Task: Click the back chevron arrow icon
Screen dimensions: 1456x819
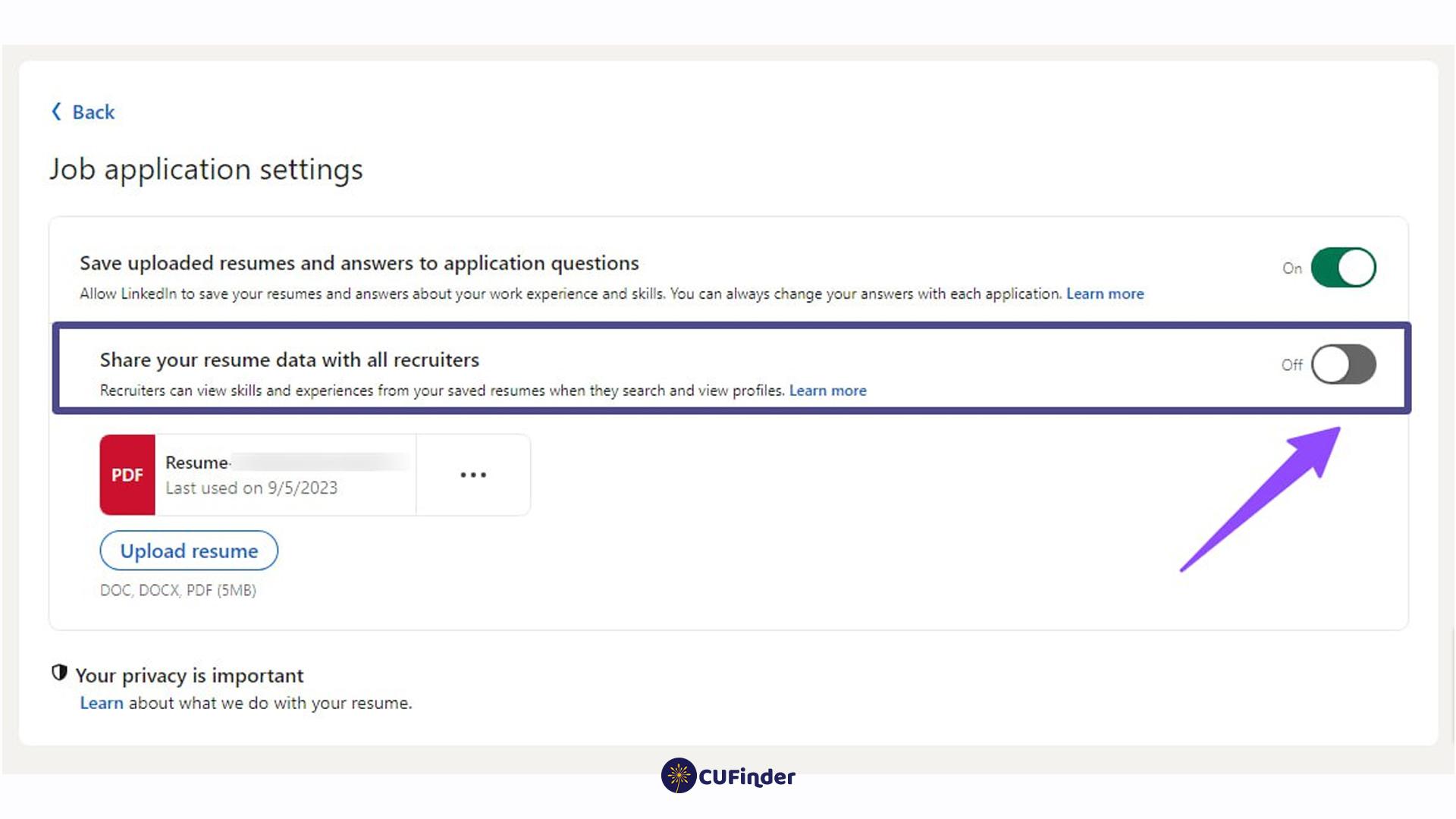Action: pyautogui.click(x=55, y=111)
